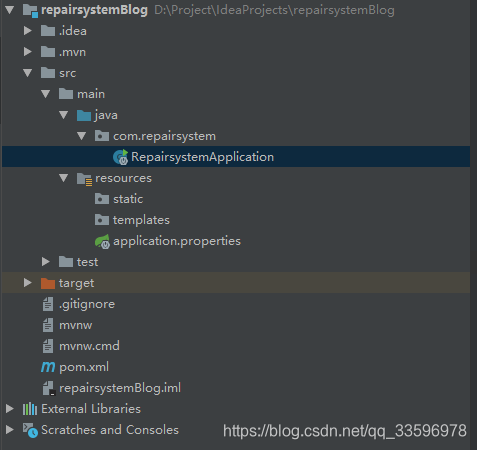Select the .idea label

(73, 31)
